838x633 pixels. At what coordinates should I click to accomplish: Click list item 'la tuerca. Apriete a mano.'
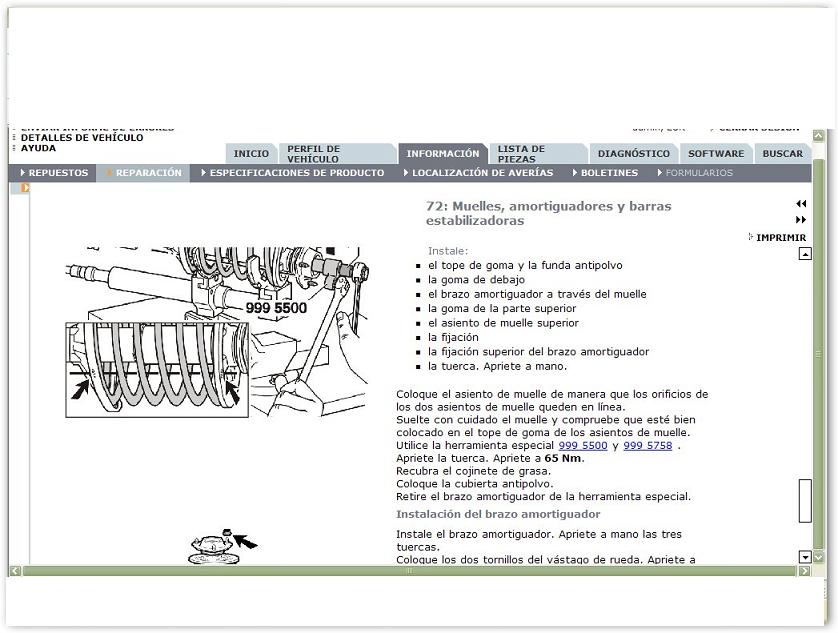point(498,366)
